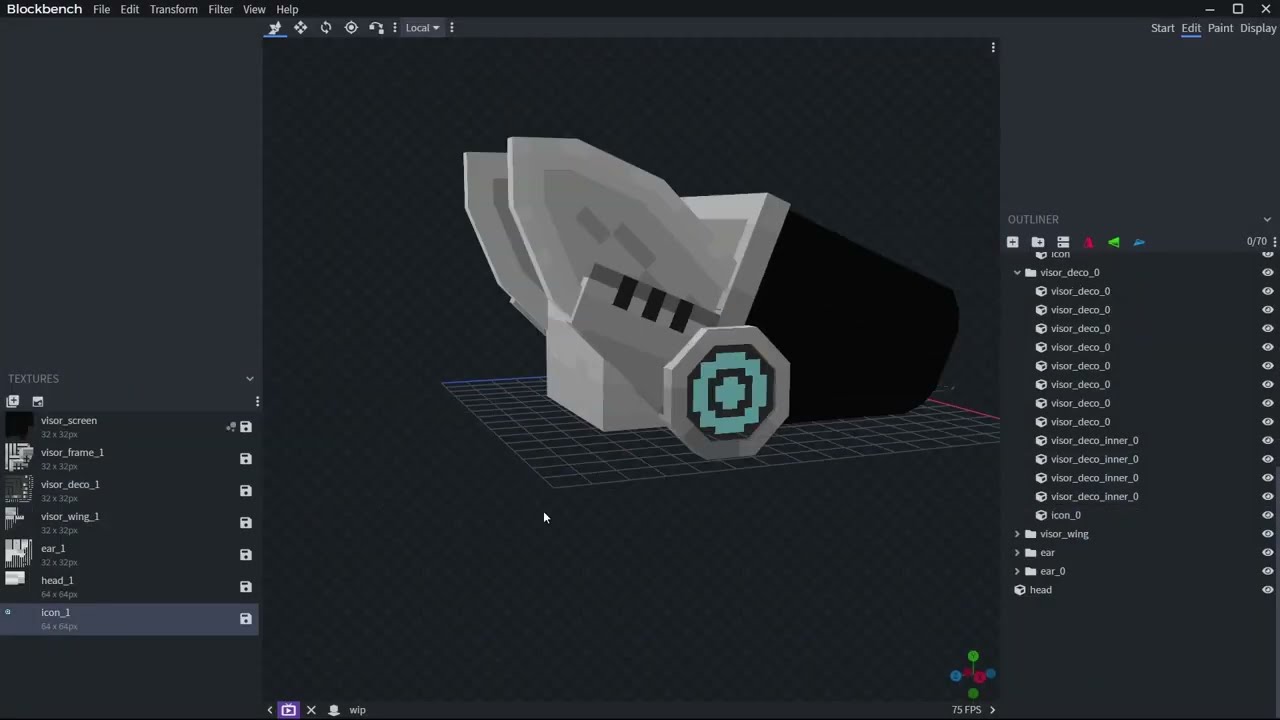This screenshot has height=720, width=1280.
Task: Click the Add Cube icon in Outliner
Action: pos(1012,242)
